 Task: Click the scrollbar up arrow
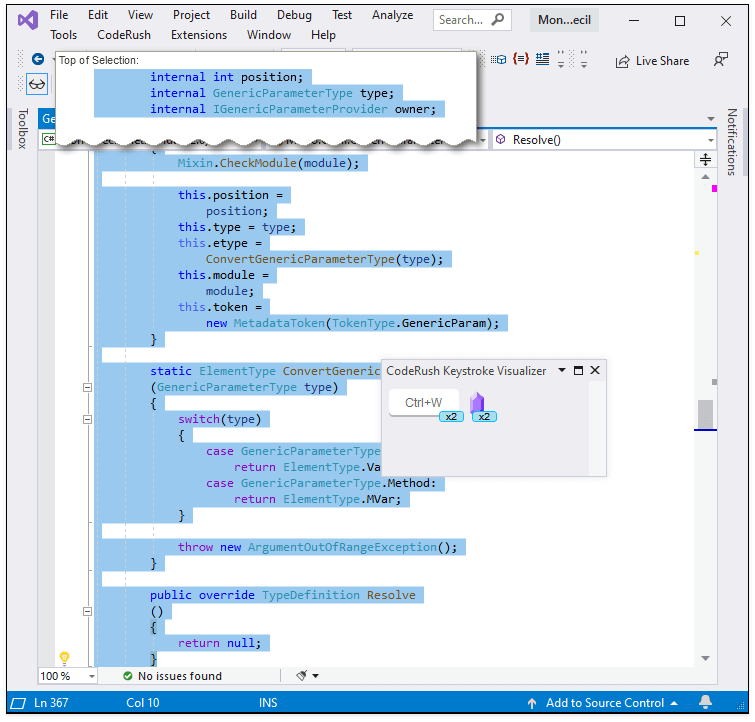[x=705, y=177]
